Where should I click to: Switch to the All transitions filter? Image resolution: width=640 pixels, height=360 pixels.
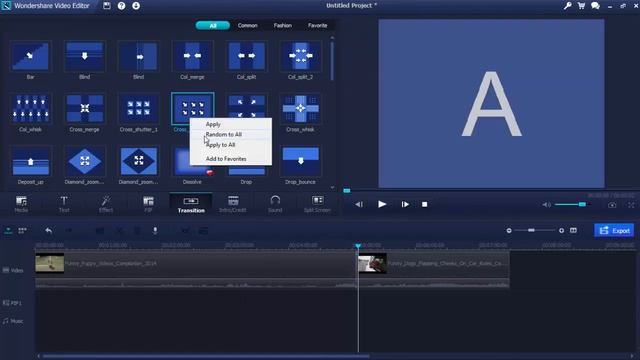pos(213,25)
